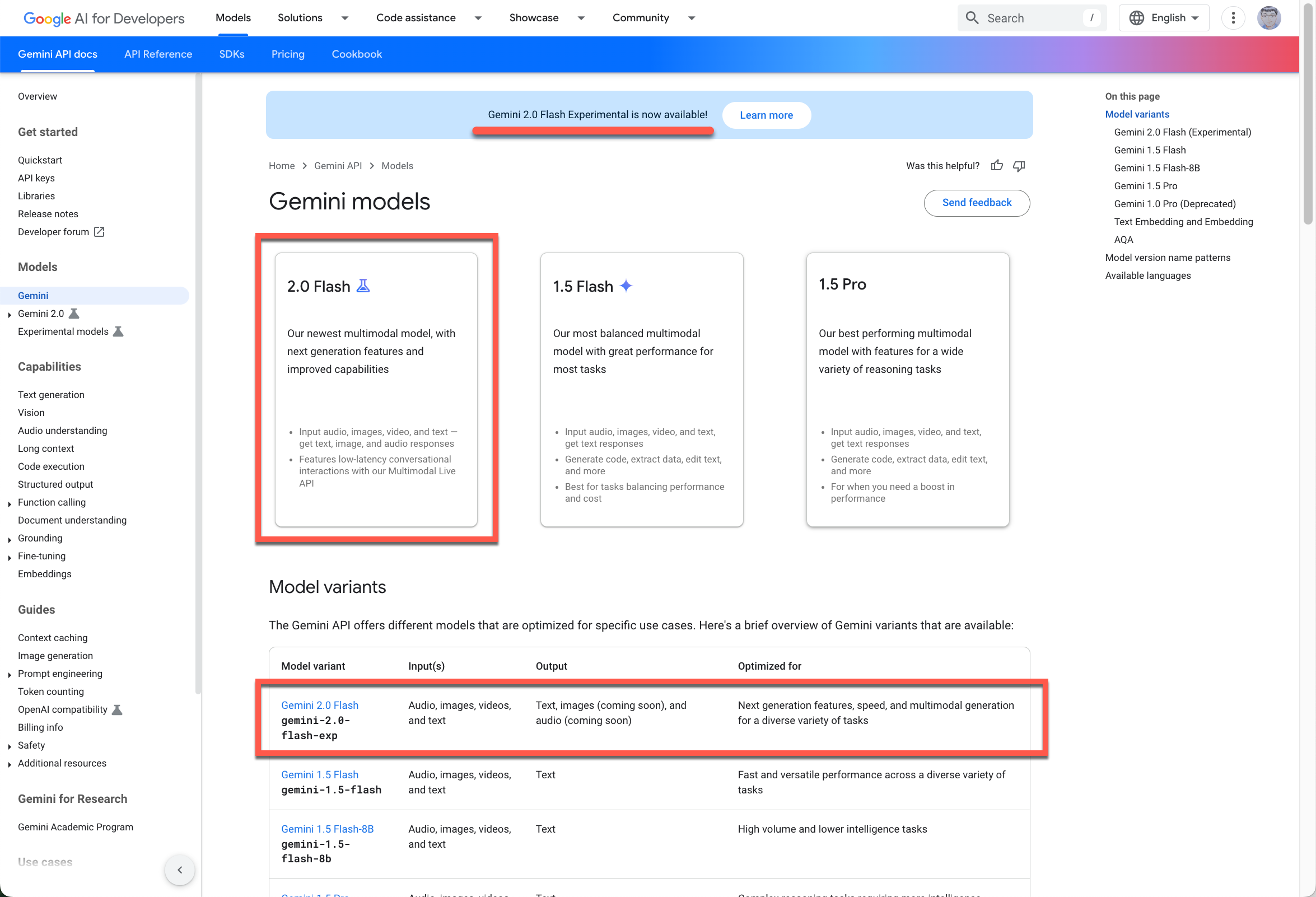Click external link icon beside Developer forum
The width and height of the screenshot is (1316, 897).
click(x=99, y=232)
